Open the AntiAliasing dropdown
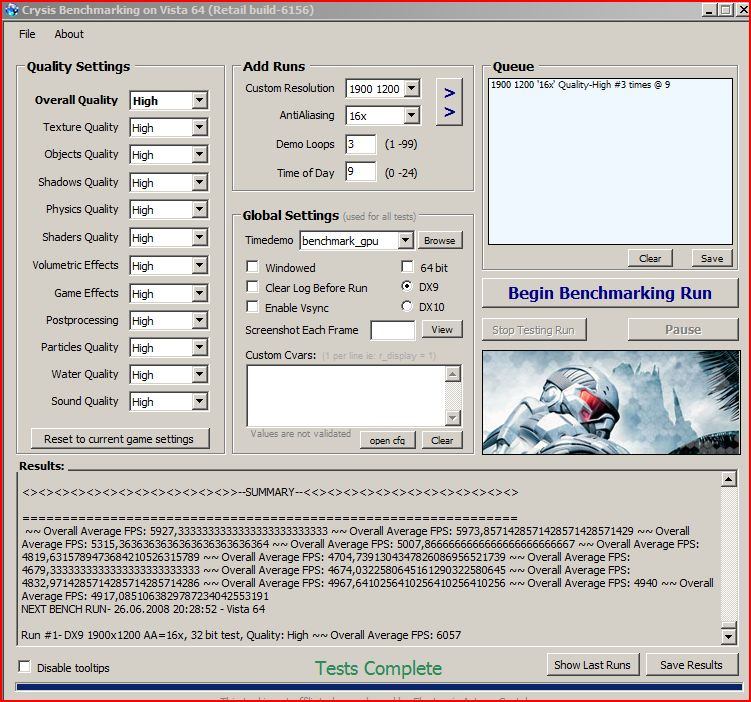This screenshot has width=751, height=702. (x=411, y=115)
